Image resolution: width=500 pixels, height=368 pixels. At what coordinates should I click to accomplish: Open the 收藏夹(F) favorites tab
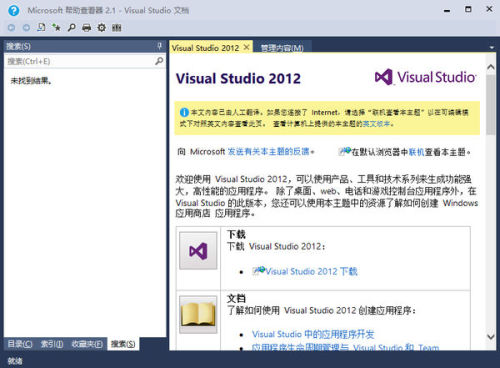pyautogui.click(x=87, y=344)
